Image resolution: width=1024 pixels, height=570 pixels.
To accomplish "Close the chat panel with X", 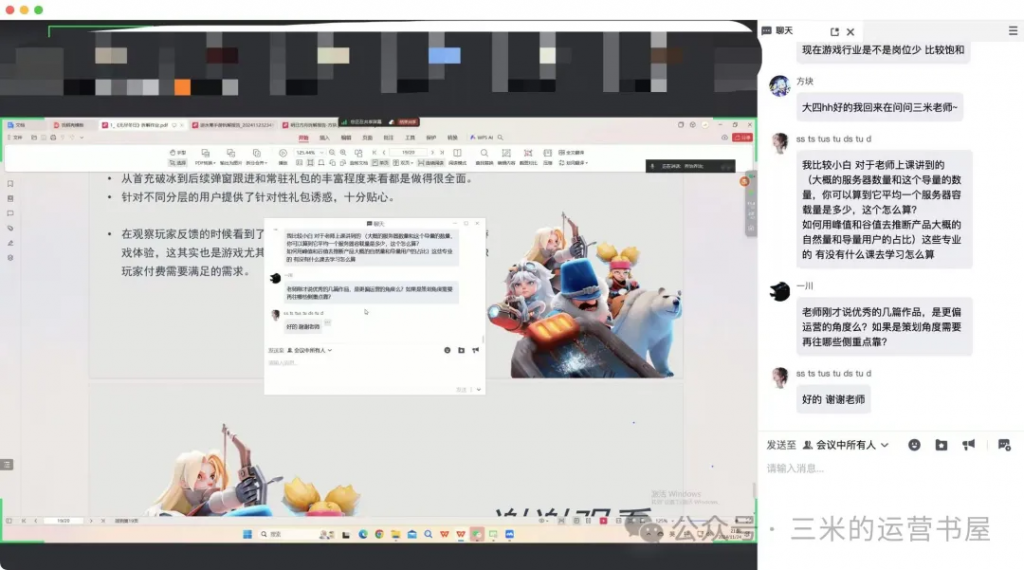I will click(850, 32).
